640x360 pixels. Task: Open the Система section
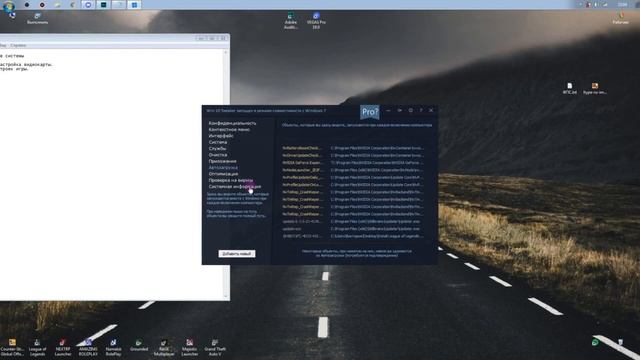coord(218,142)
